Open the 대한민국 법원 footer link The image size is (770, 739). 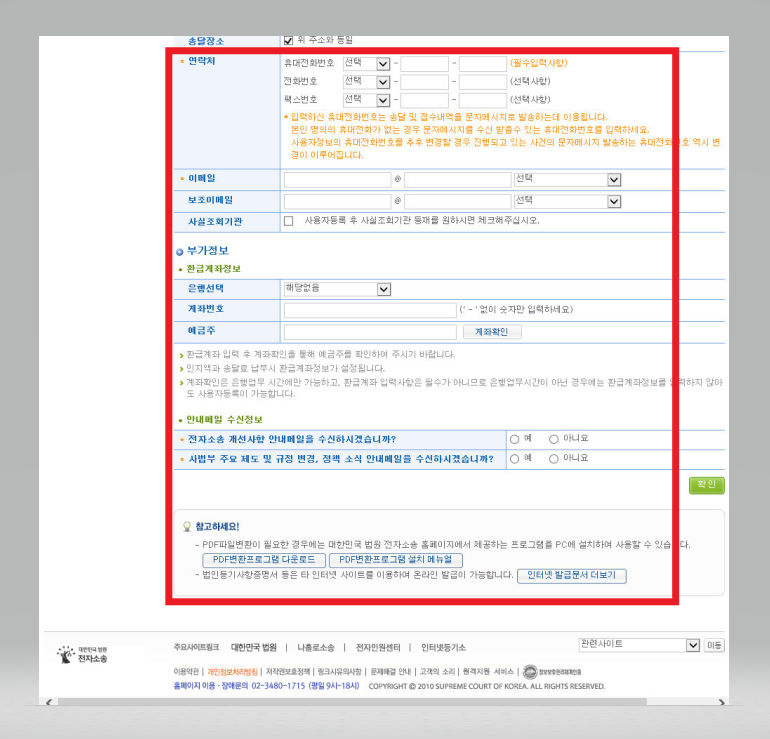(x=253, y=648)
